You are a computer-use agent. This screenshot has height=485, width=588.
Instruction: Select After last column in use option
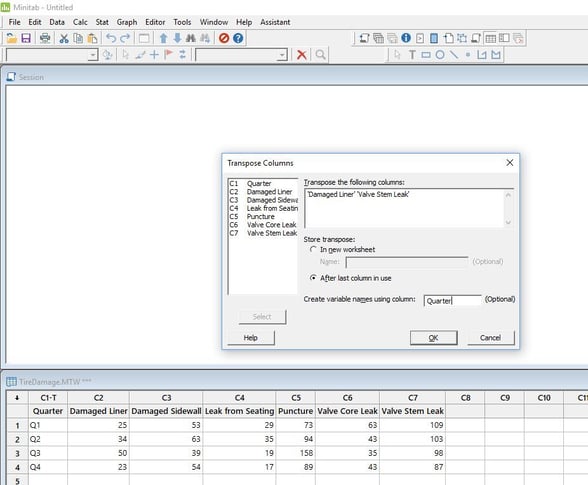pyautogui.click(x=313, y=278)
